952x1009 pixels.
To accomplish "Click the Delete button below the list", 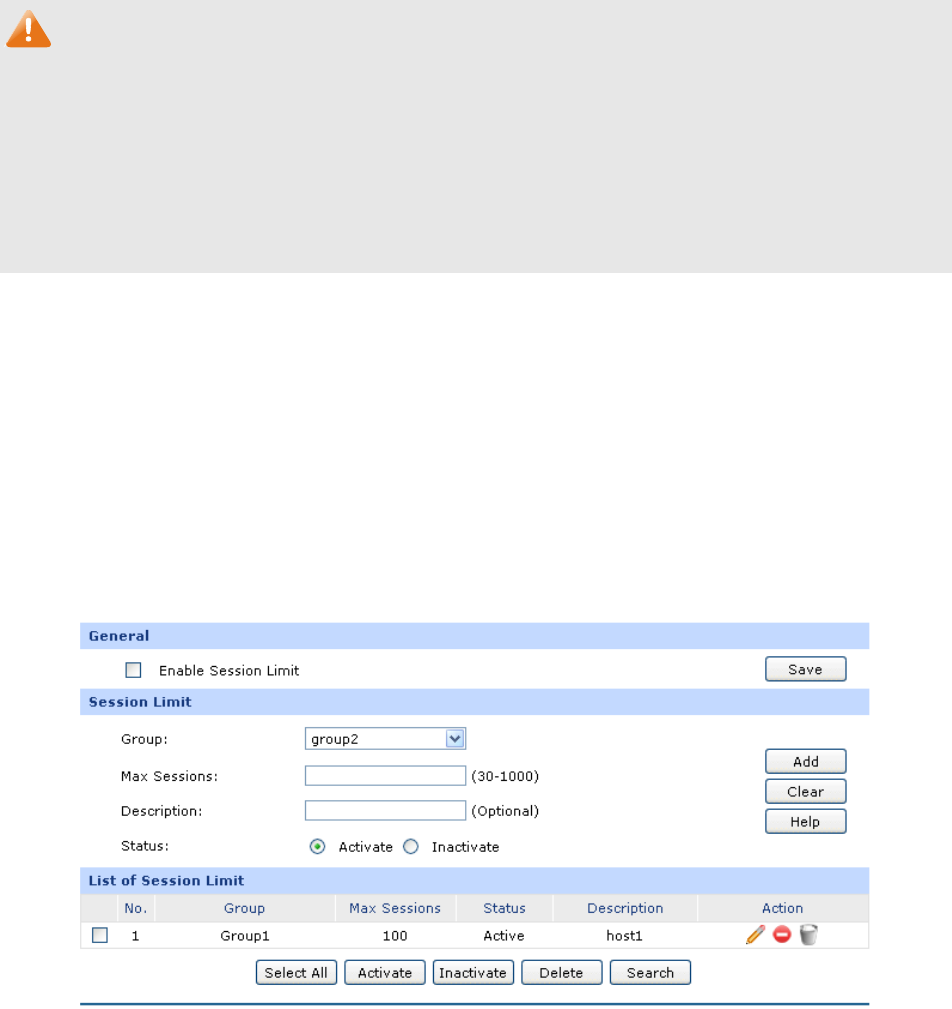I will 561,972.
